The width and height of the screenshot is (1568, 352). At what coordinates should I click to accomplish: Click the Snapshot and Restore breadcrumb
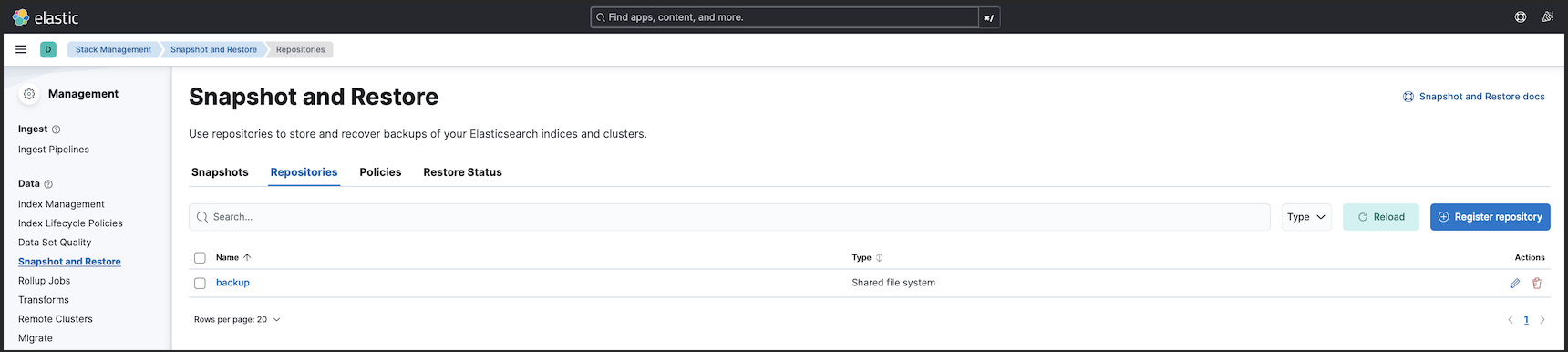213,50
